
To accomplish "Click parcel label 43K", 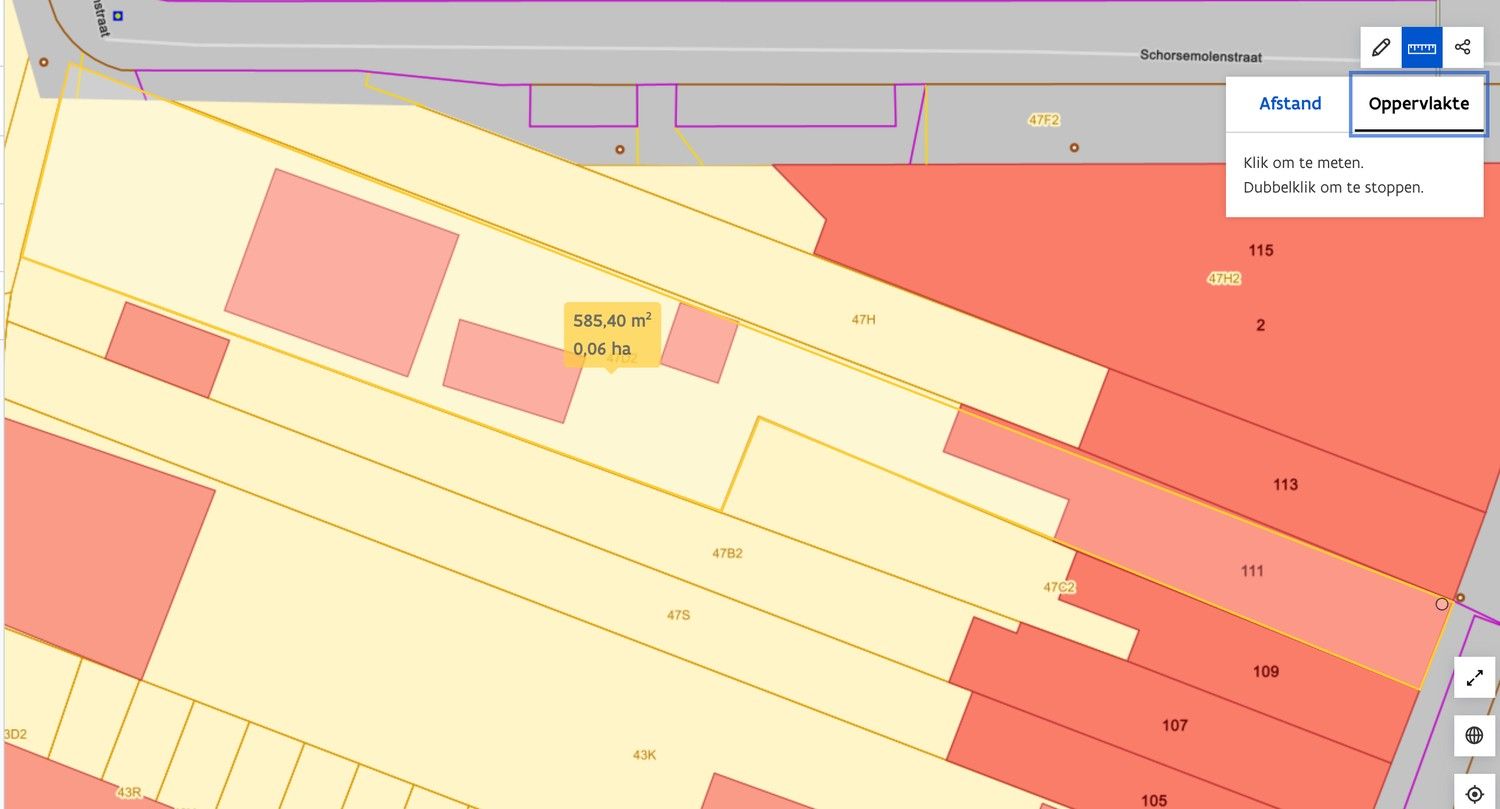I will (644, 755).
